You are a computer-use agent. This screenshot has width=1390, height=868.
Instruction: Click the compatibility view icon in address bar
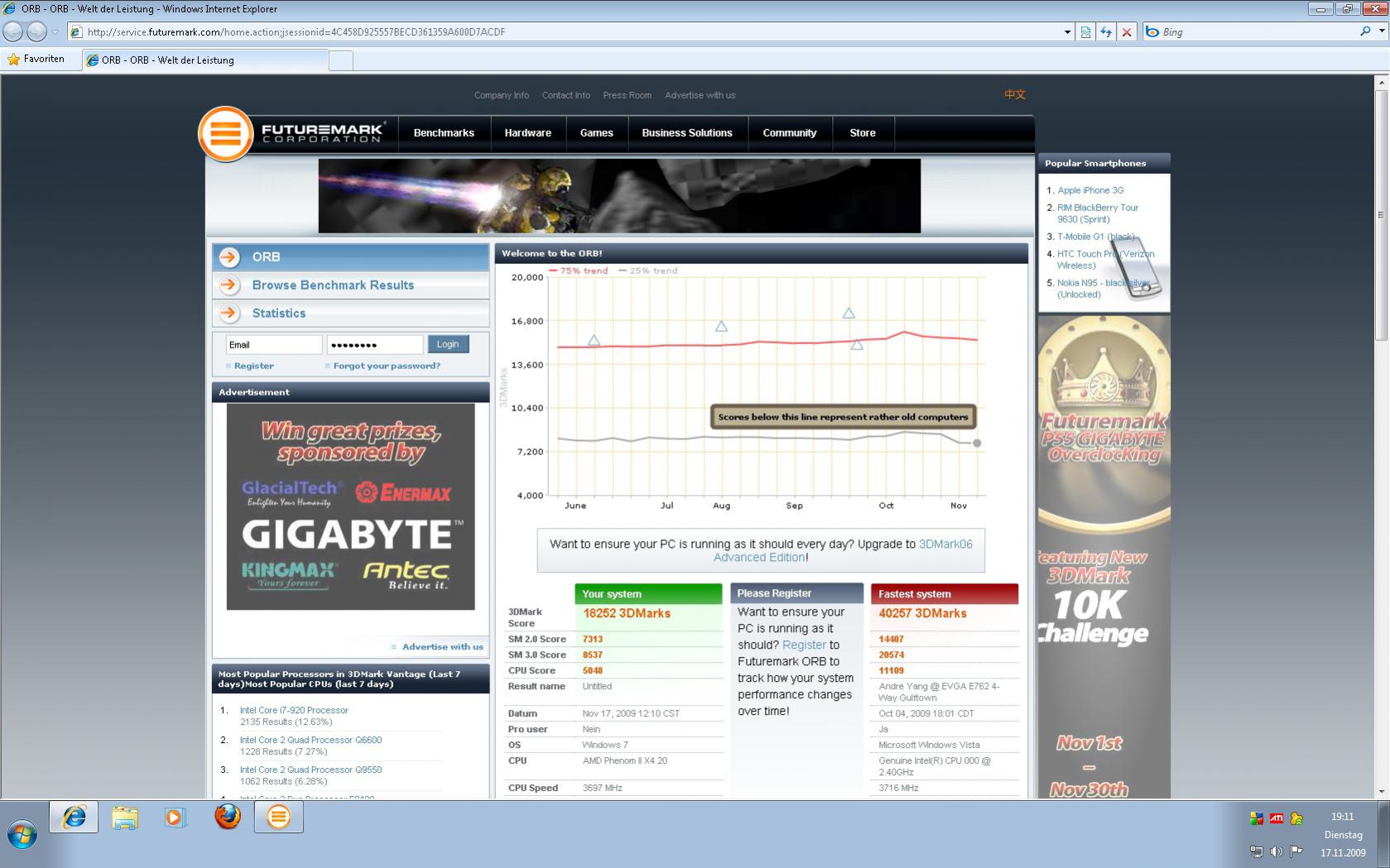[x=1085, y=32]
